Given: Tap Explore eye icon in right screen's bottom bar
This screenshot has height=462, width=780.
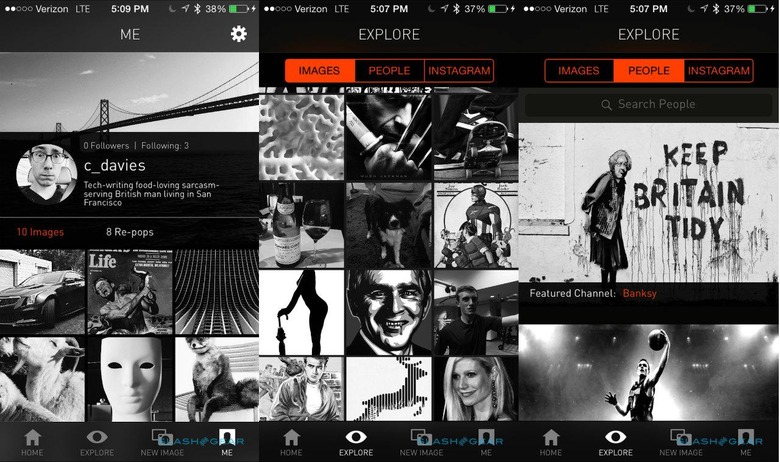Looking at the screenshot, I should pyautogui.click(x=616, y=437).
